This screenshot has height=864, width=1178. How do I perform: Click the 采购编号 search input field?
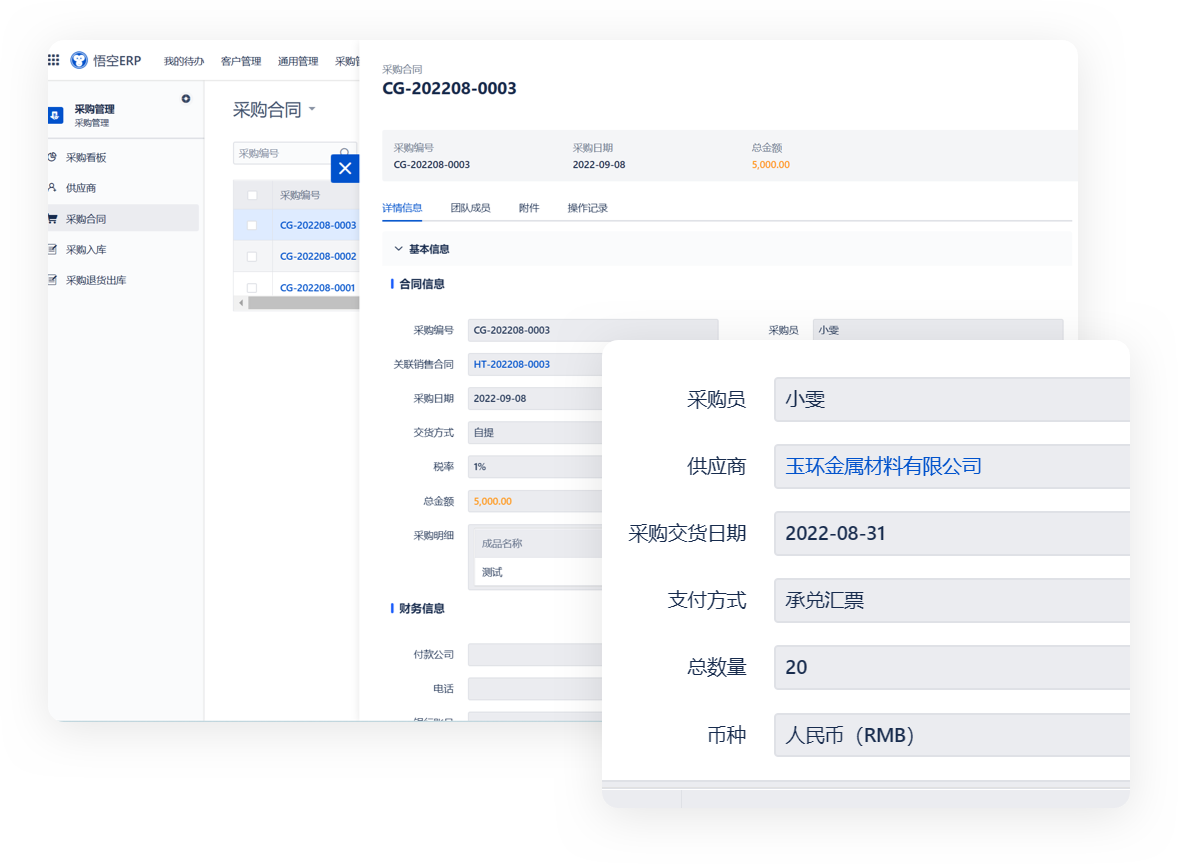(285, 153)
